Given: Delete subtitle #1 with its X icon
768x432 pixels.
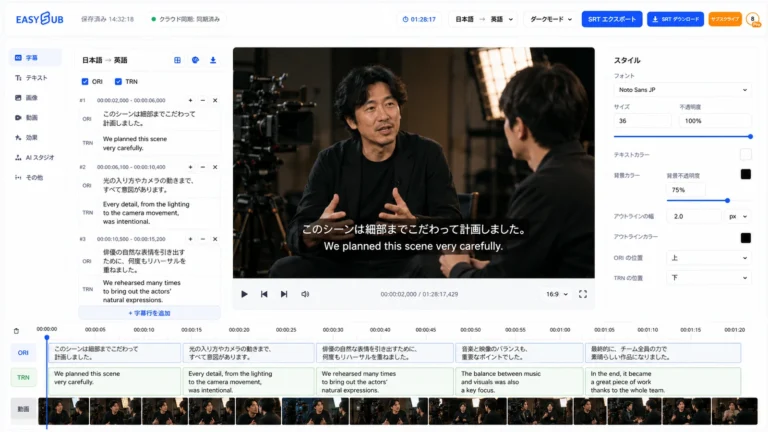Looking at the screenshot, I should [x=215, y=100].
